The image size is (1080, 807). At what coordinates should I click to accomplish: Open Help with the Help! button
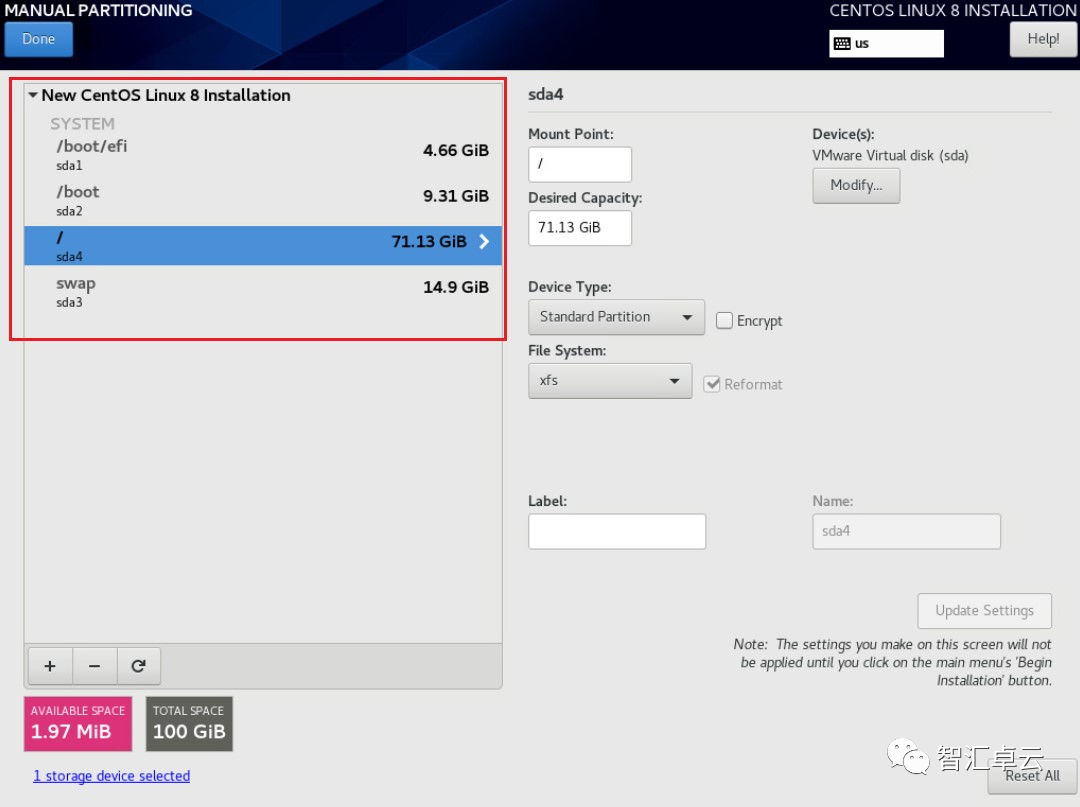pos(1043,39)
